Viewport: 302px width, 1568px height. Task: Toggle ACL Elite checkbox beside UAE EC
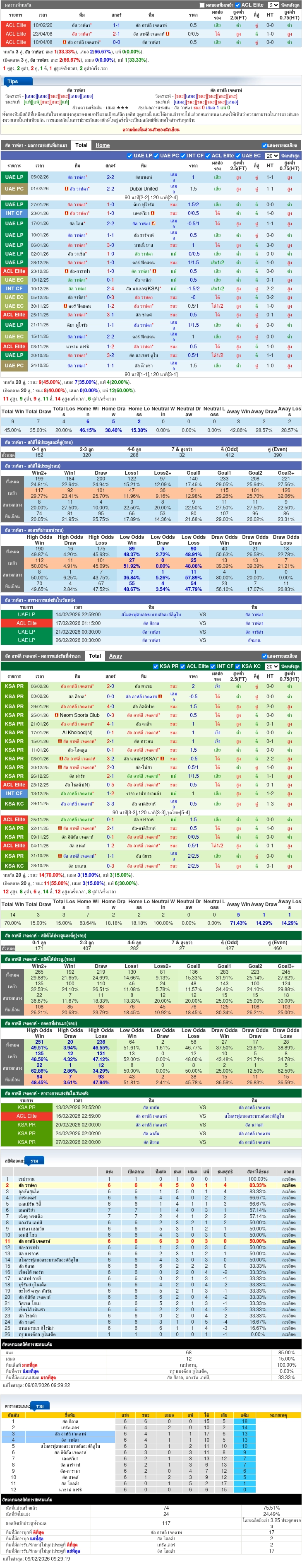(x=208, y=155)
